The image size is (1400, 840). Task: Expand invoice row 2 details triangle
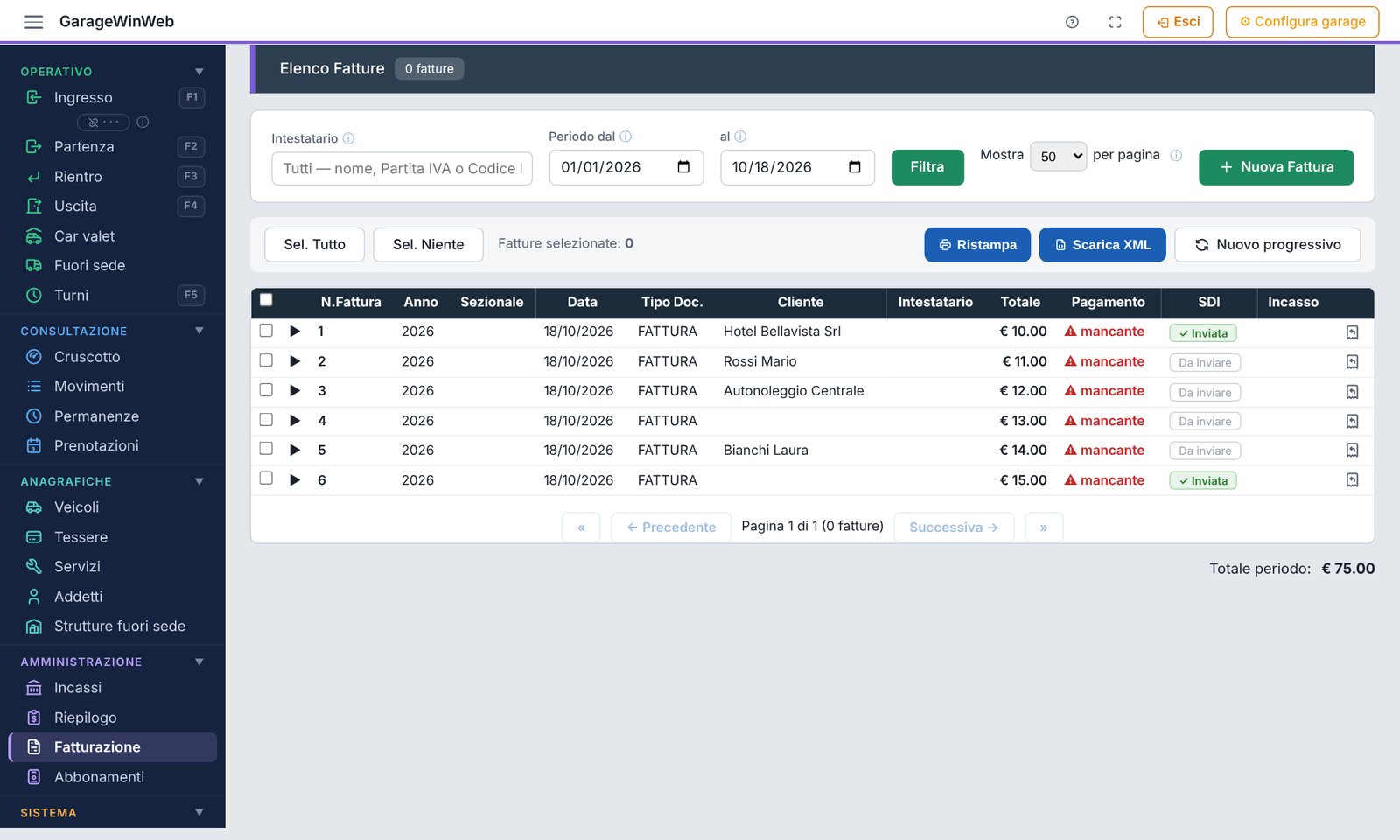point(295,361)
